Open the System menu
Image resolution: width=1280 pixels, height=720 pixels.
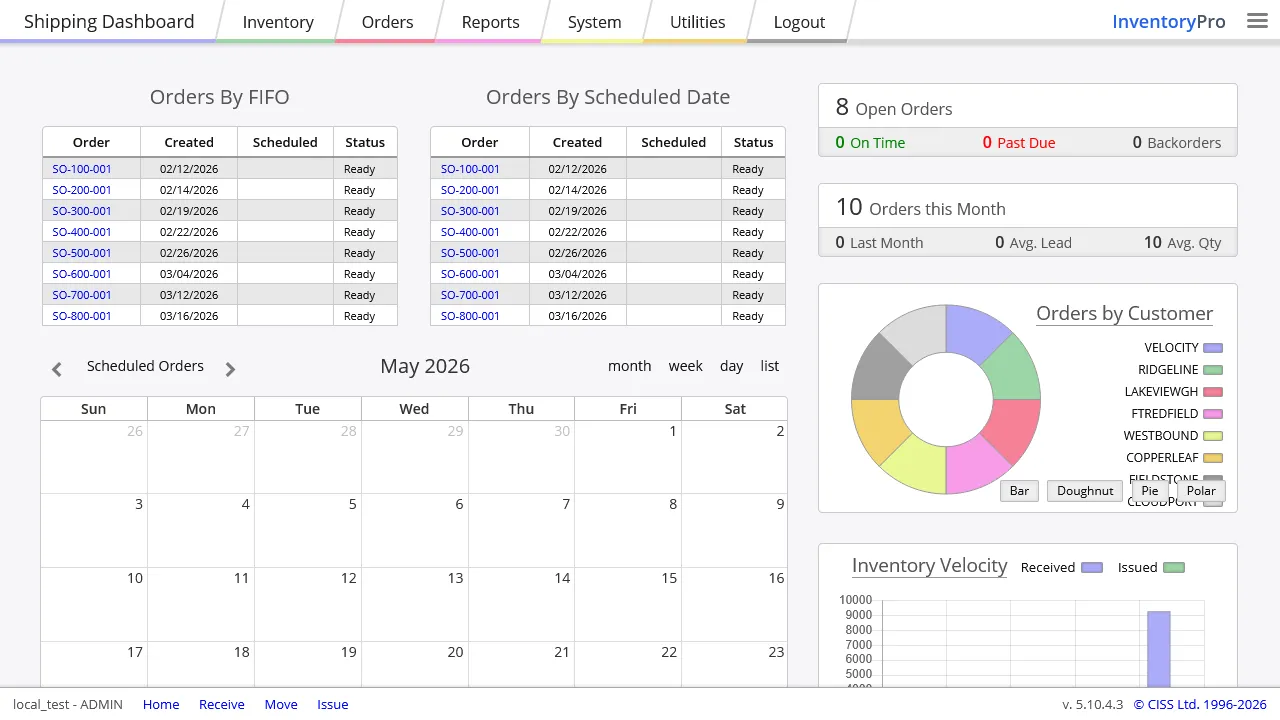(x=594, y=22)
